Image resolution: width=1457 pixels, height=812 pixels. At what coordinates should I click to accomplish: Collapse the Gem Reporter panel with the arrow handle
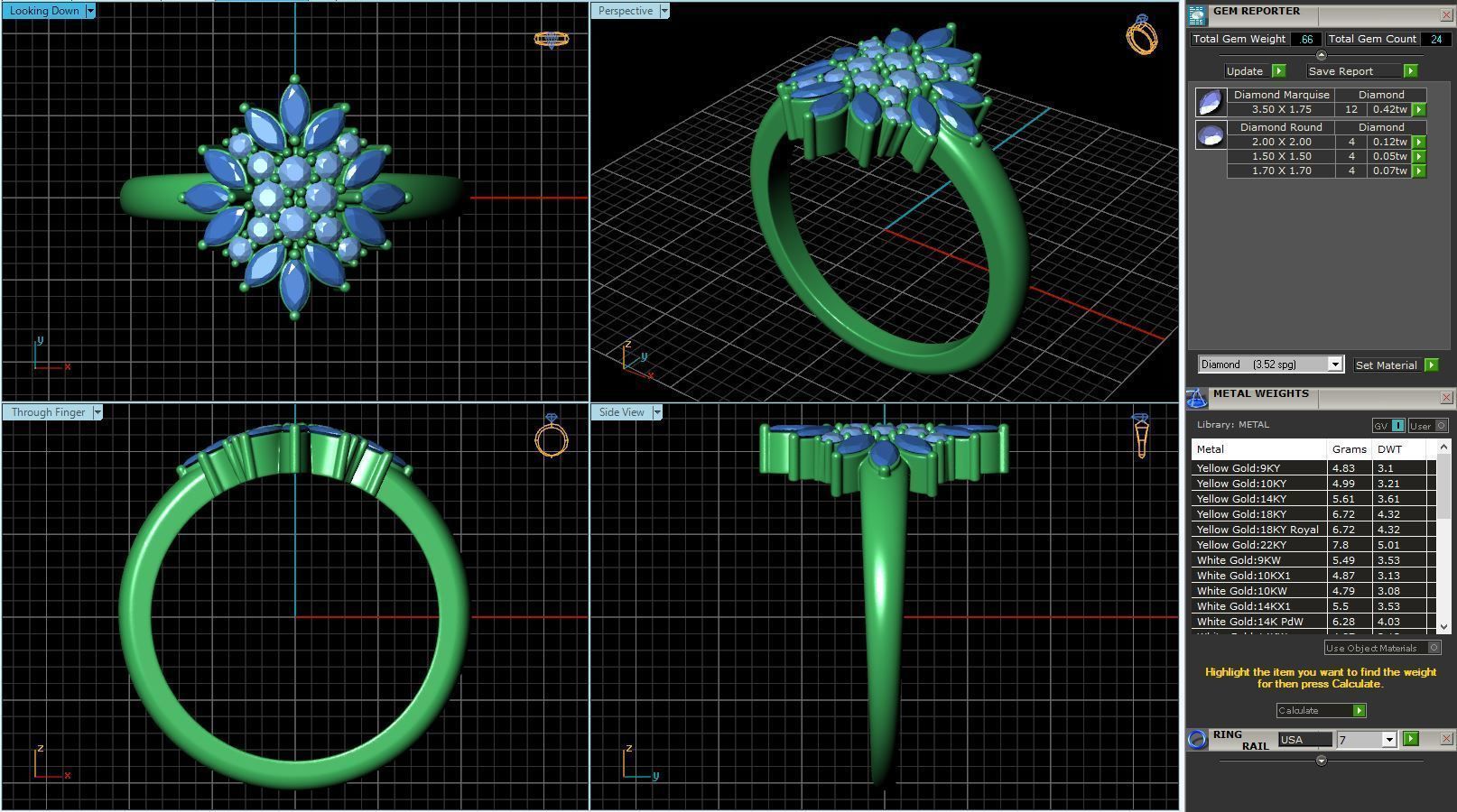coord(1321,55)
